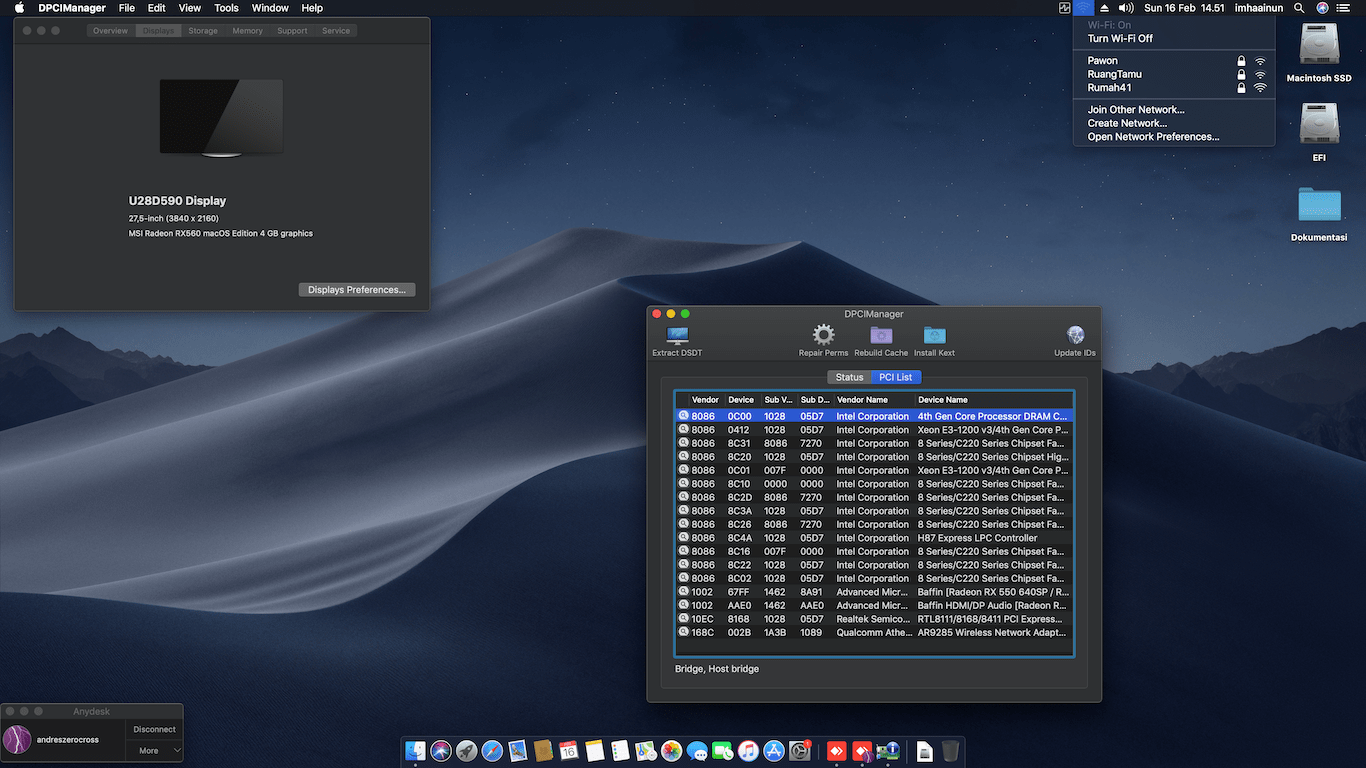Screen dimensions: 1366x768
Task: Open Finder from the Dock
Action: [x=415, y=751]
